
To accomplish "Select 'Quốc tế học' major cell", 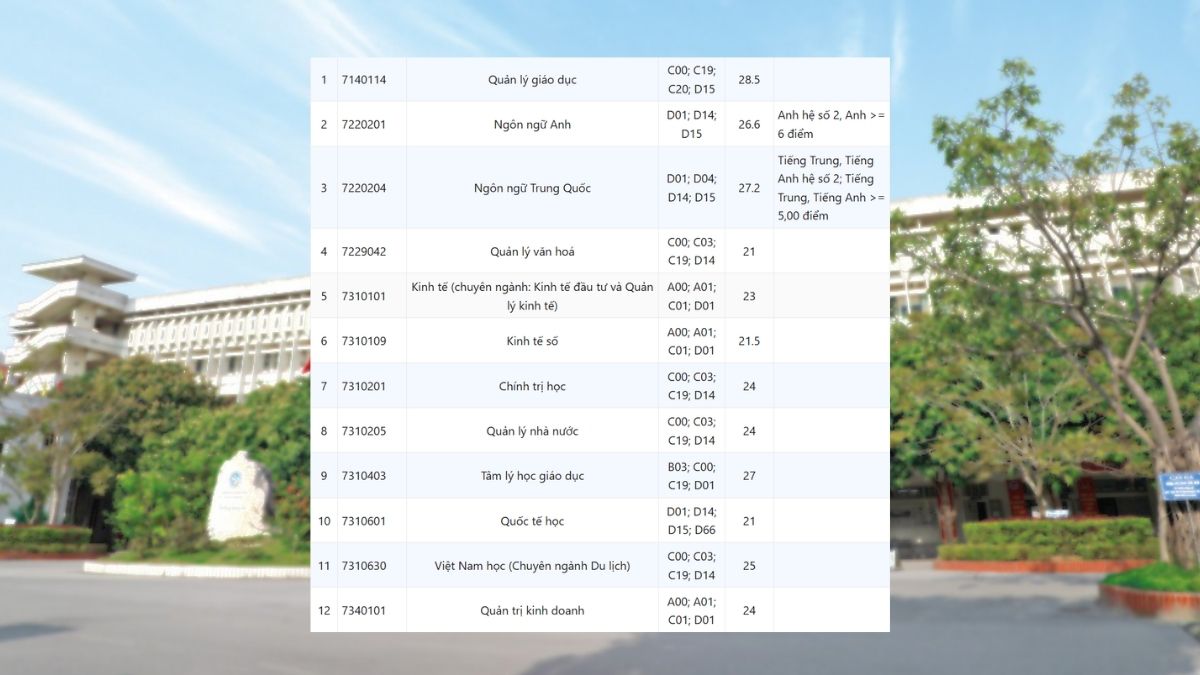I will 532,521.
